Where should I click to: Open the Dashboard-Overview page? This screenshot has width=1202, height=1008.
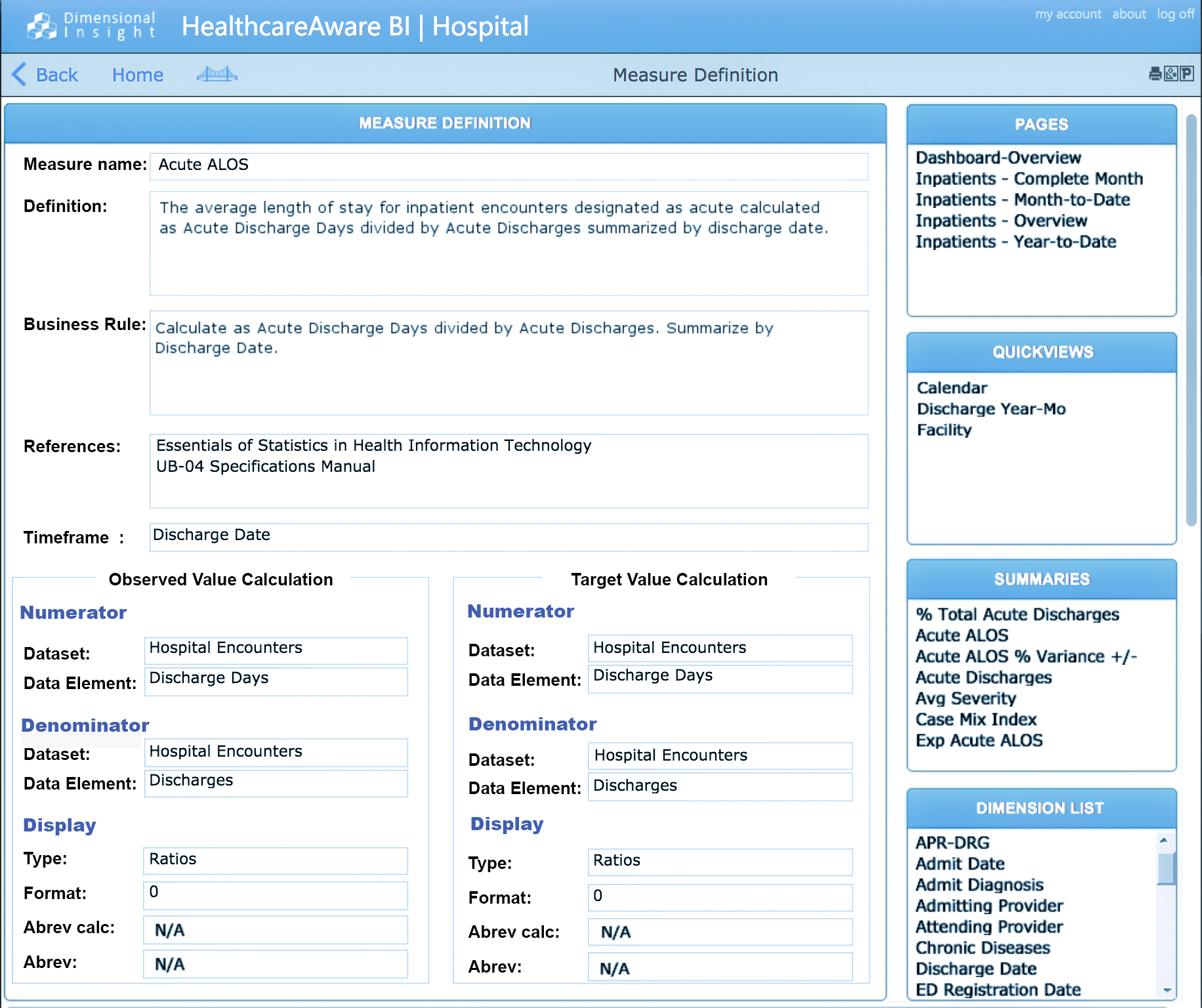997,158
